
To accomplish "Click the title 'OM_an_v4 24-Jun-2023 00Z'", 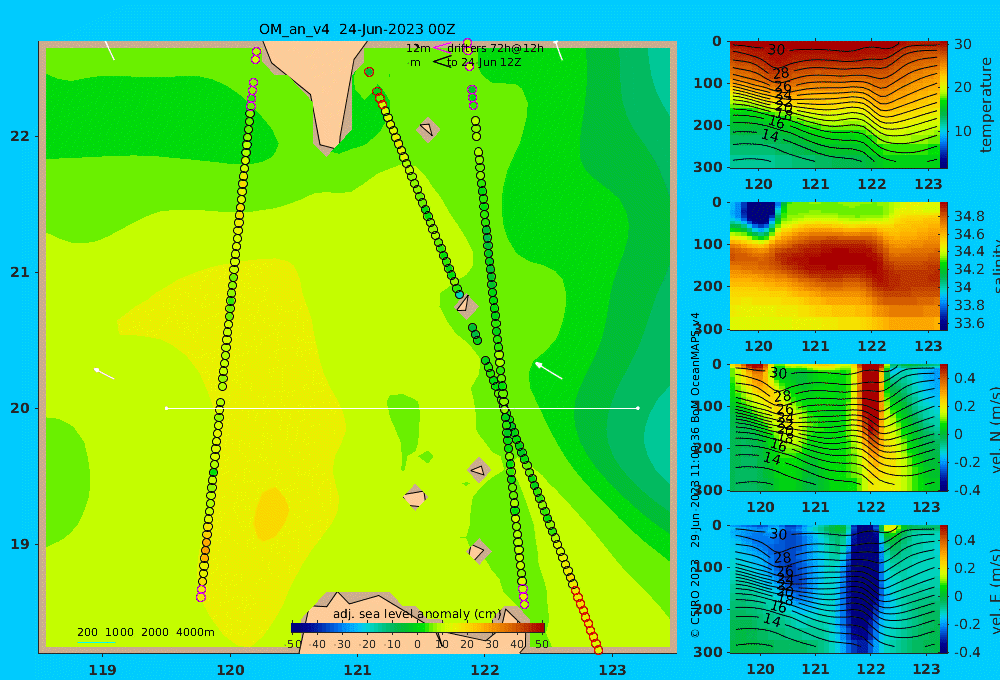I will 357,29.
